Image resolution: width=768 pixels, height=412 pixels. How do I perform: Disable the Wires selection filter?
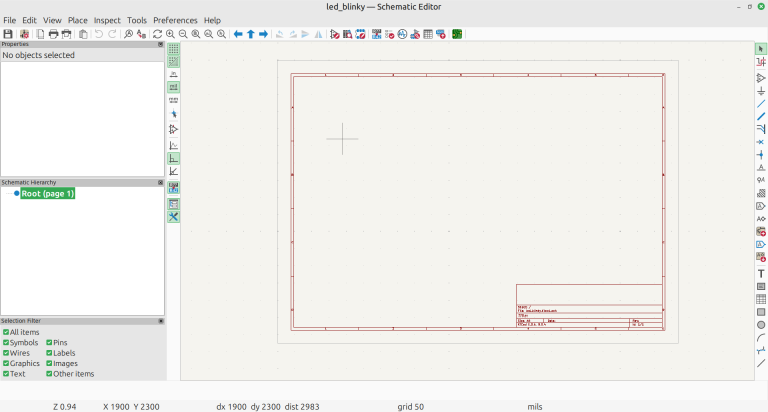(6, 353)
